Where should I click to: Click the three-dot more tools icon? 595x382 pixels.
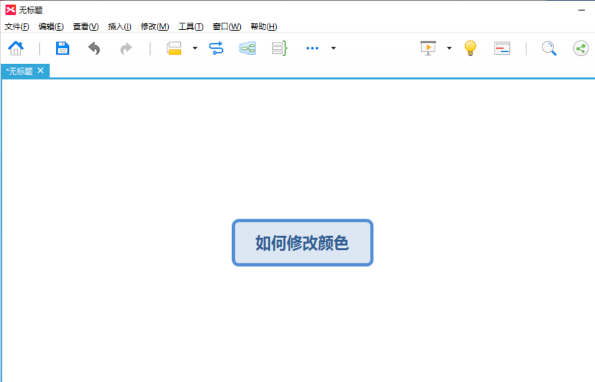tap(312, 48)
